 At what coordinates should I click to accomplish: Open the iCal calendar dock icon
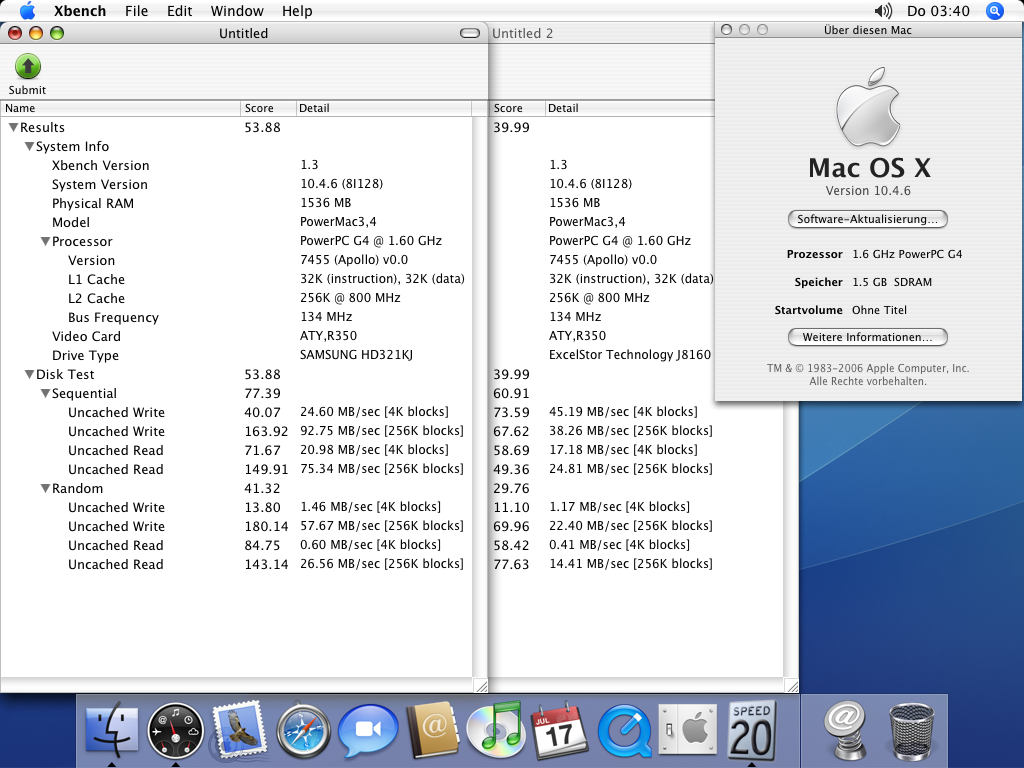(558, 731)
